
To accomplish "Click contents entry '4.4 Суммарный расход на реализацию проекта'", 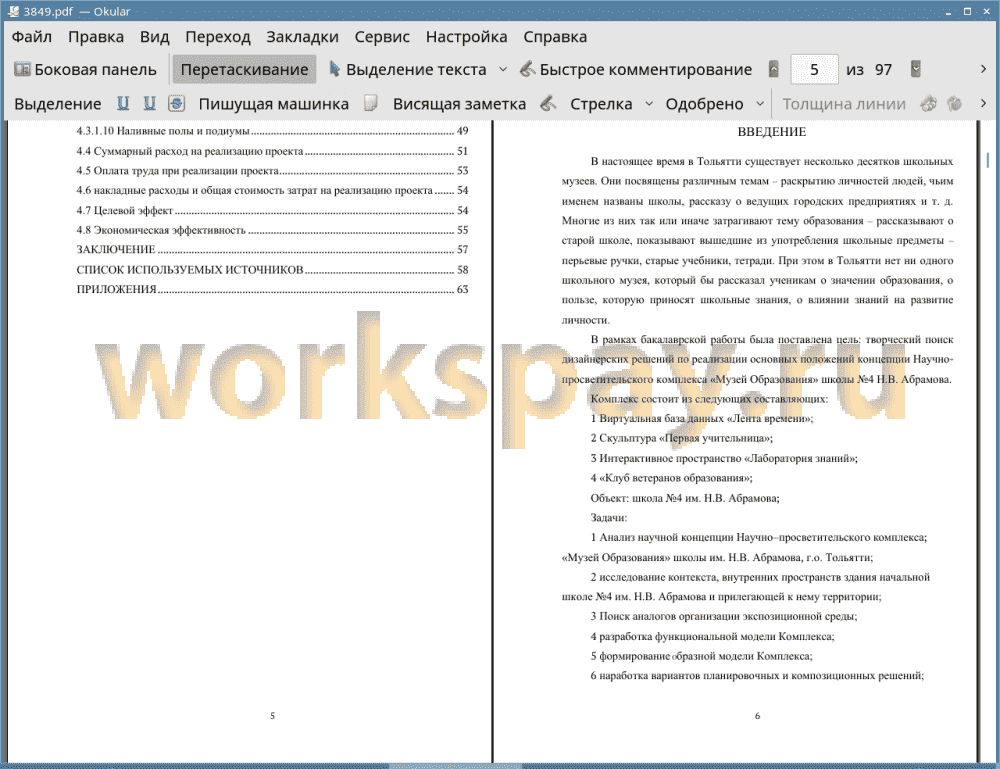I will [x=272, y=151].
